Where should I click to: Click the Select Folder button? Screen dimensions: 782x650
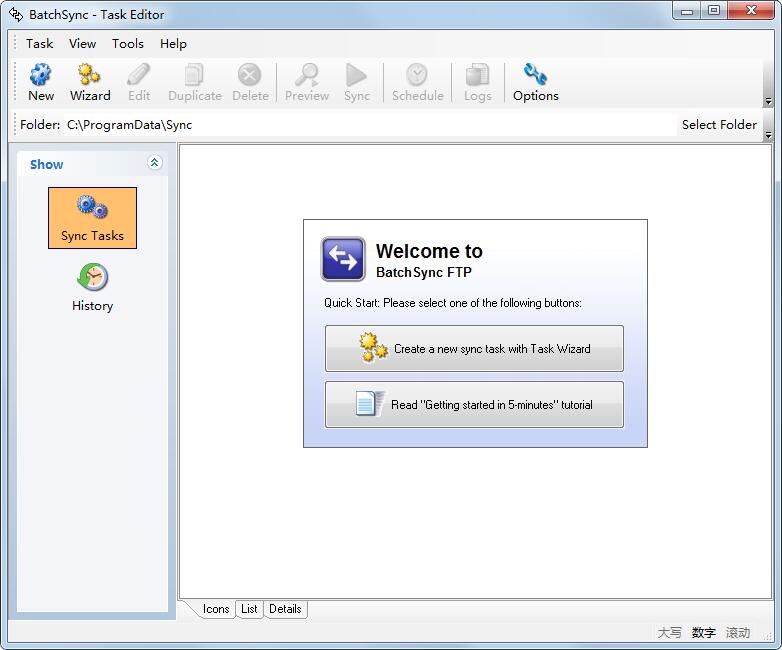click(x=719, y=125)
